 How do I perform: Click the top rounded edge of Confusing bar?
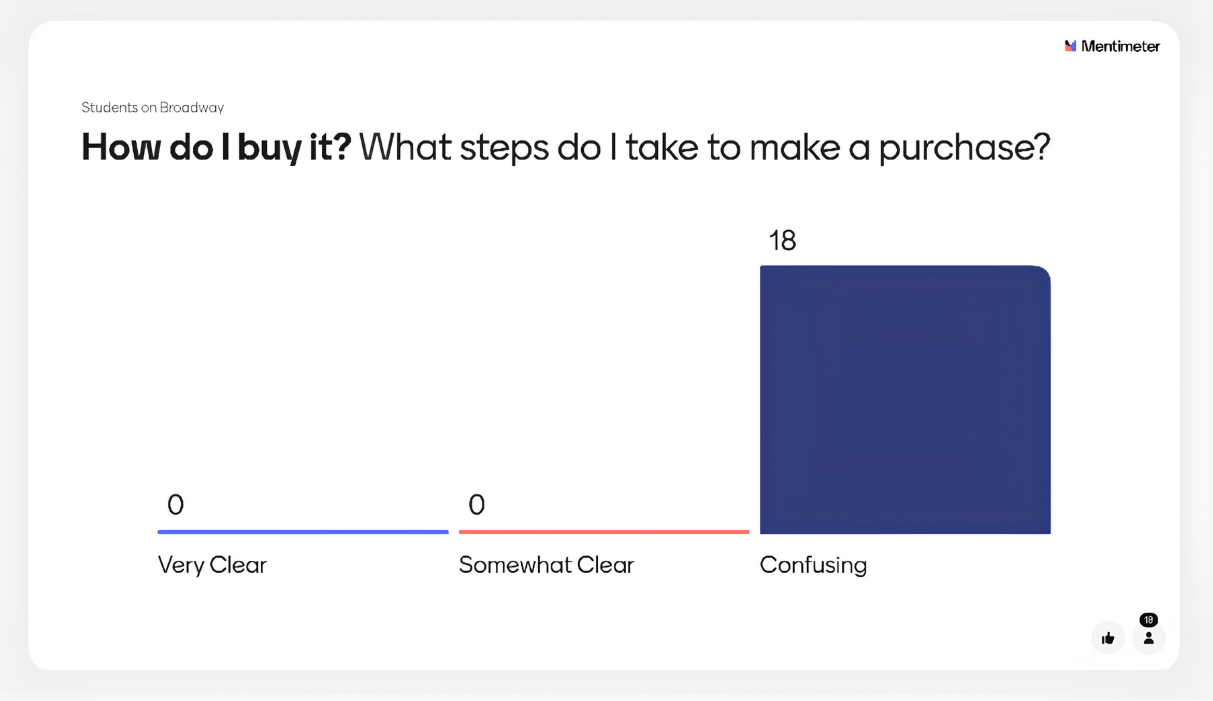click(905, 268)
